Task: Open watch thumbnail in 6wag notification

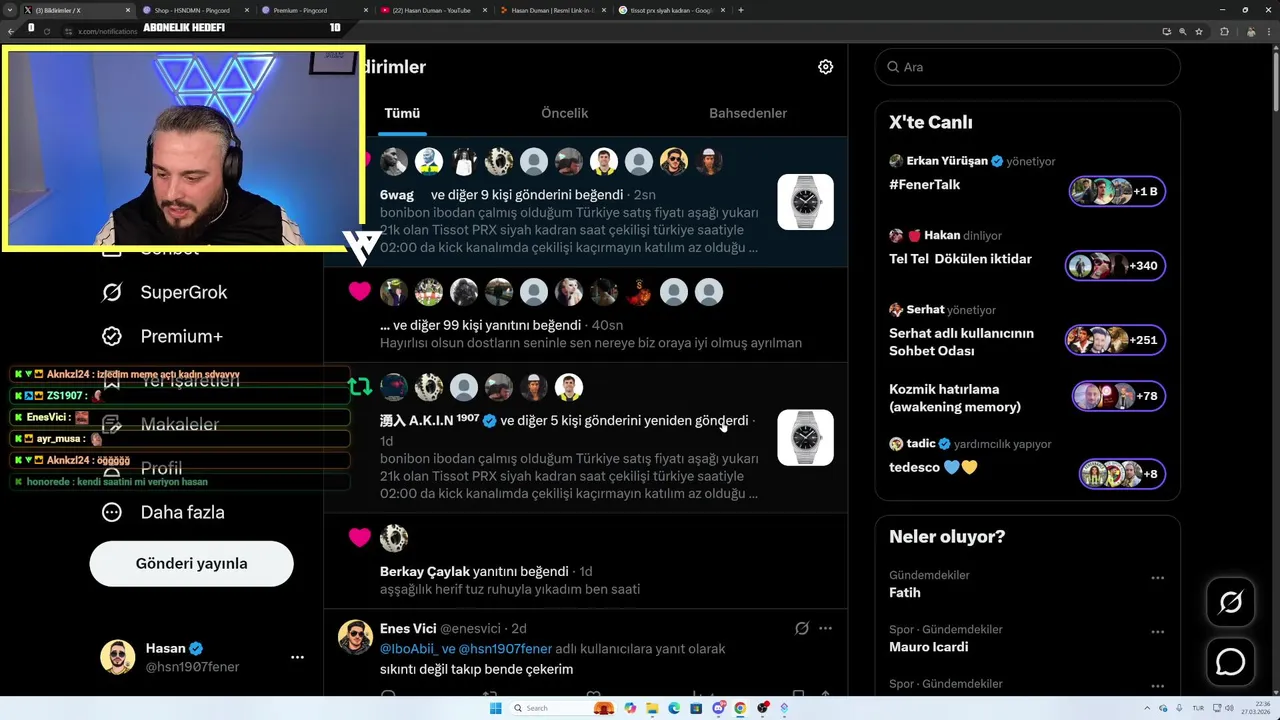Action: pos(805,202)
